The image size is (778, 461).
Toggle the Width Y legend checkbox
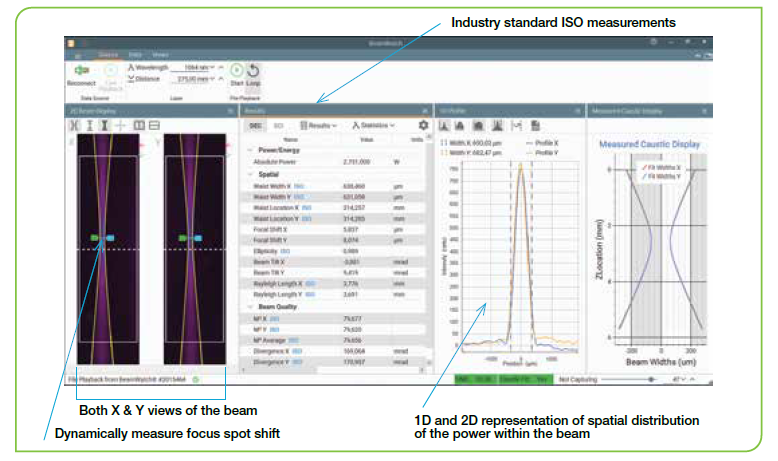(443, 151)
